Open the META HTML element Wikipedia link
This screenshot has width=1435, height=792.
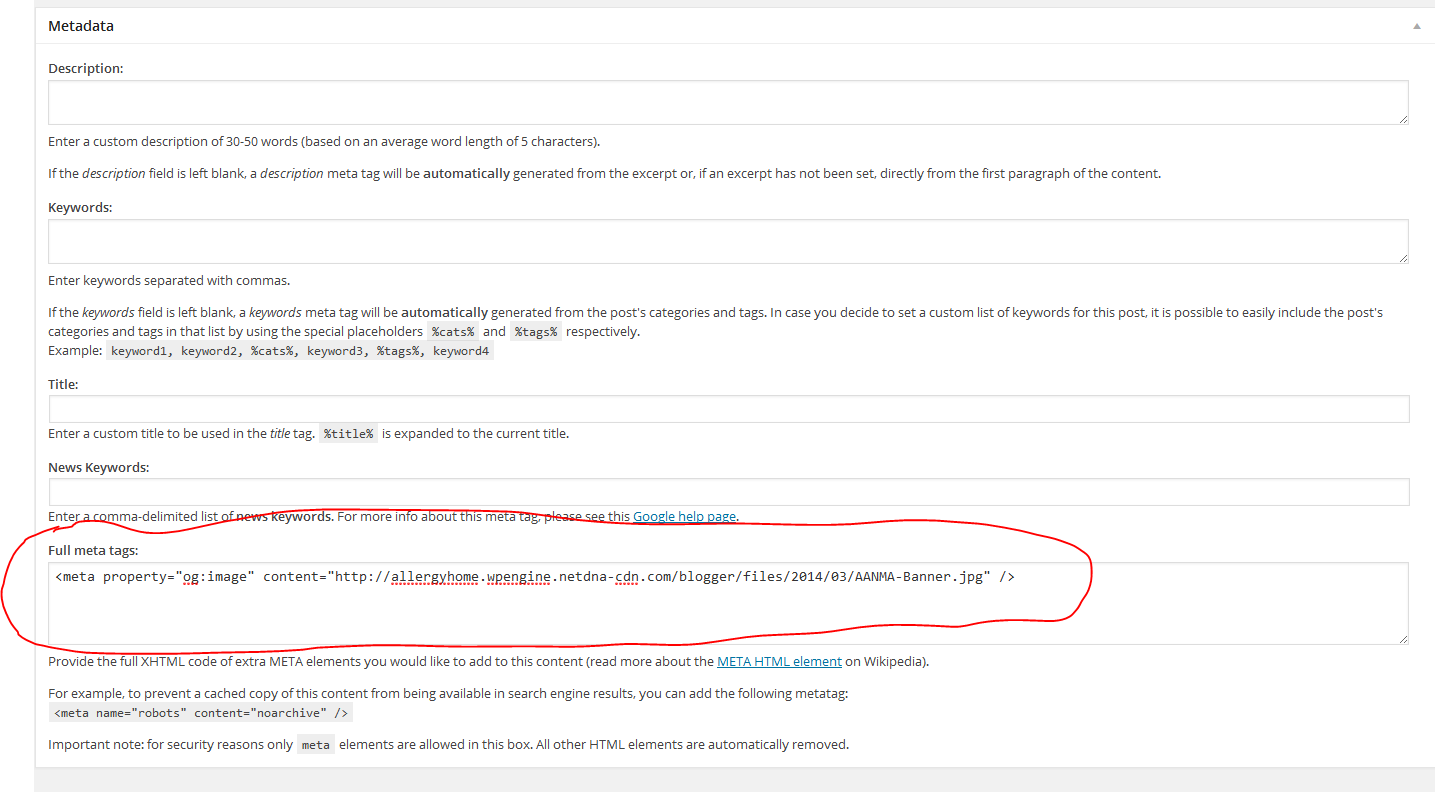tap(780, 661)
